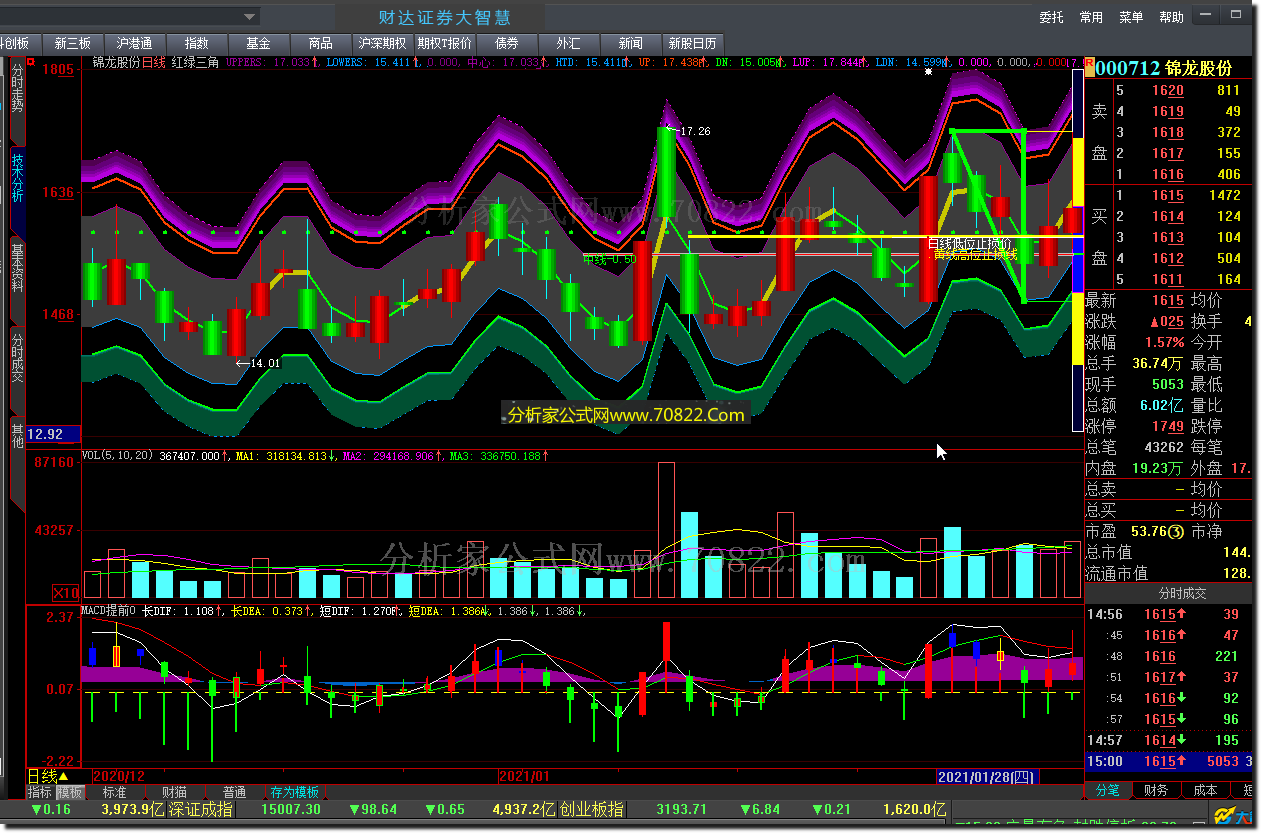The width and height of the screenshot is (1262, 833).
Task: Open the 新三板 market tab
Action: [72, 44]
